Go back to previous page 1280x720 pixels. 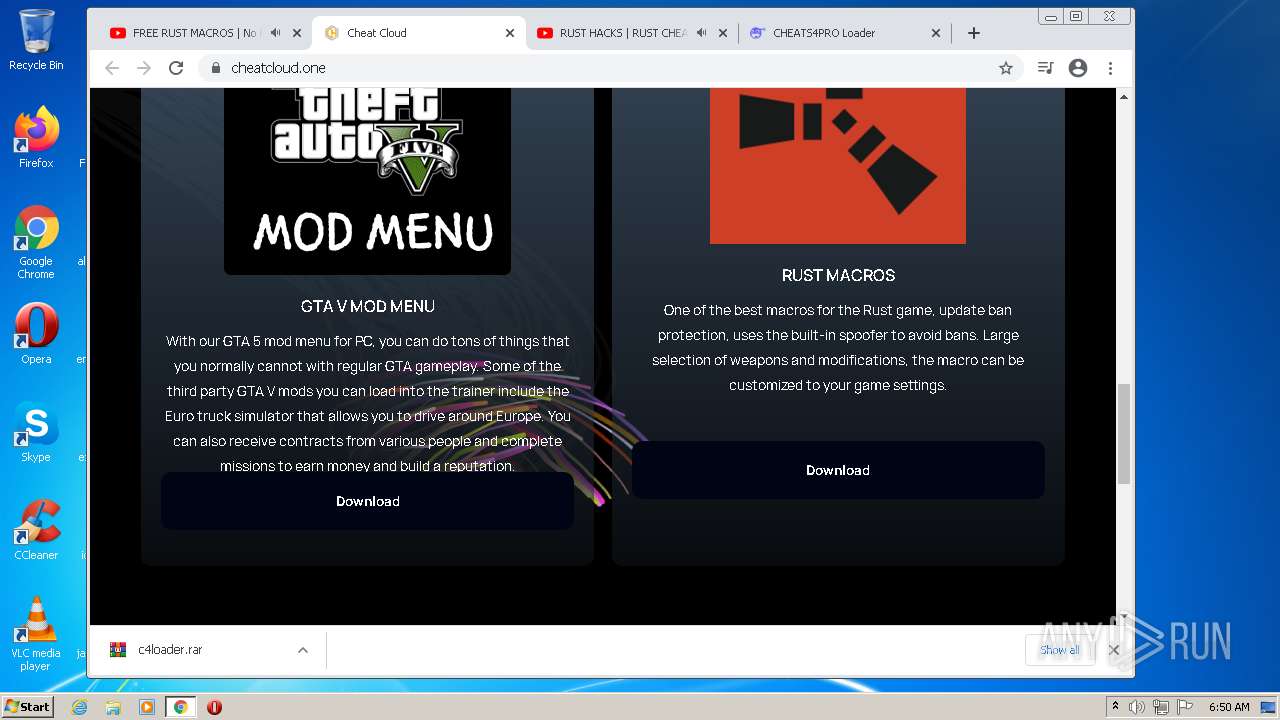pyautogui.click(x=112, y=68)
